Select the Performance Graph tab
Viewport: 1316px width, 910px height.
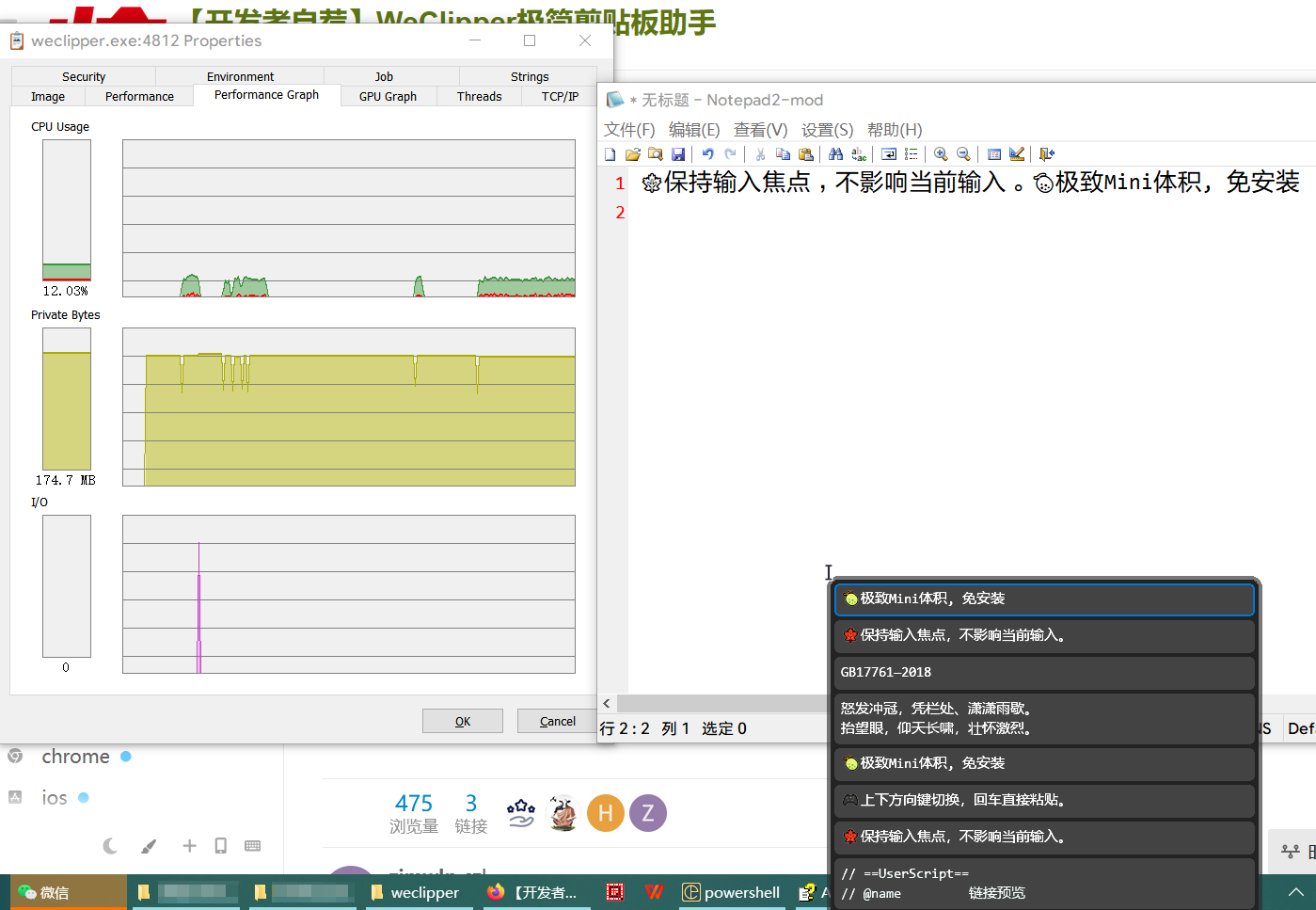coord(266,95)
